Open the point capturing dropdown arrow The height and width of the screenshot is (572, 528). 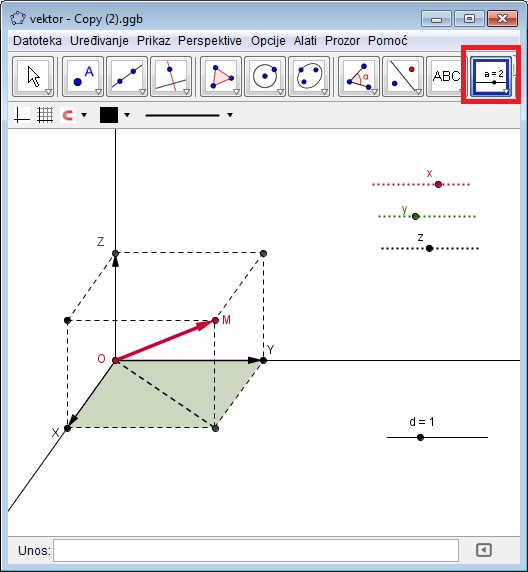(x=84, y=115)
